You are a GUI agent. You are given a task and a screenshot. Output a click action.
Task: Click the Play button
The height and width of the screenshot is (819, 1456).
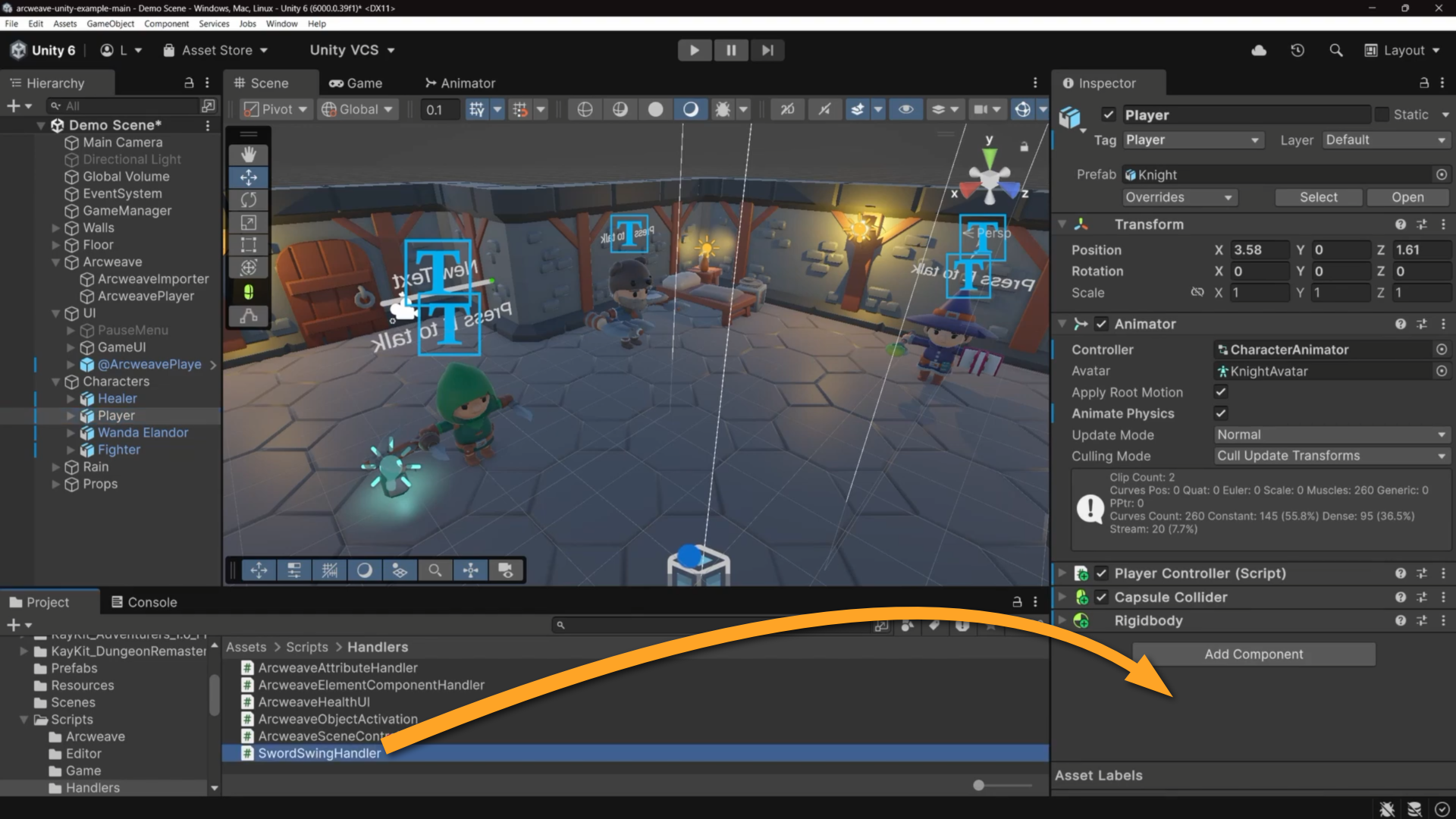click(x=694, y=50)
